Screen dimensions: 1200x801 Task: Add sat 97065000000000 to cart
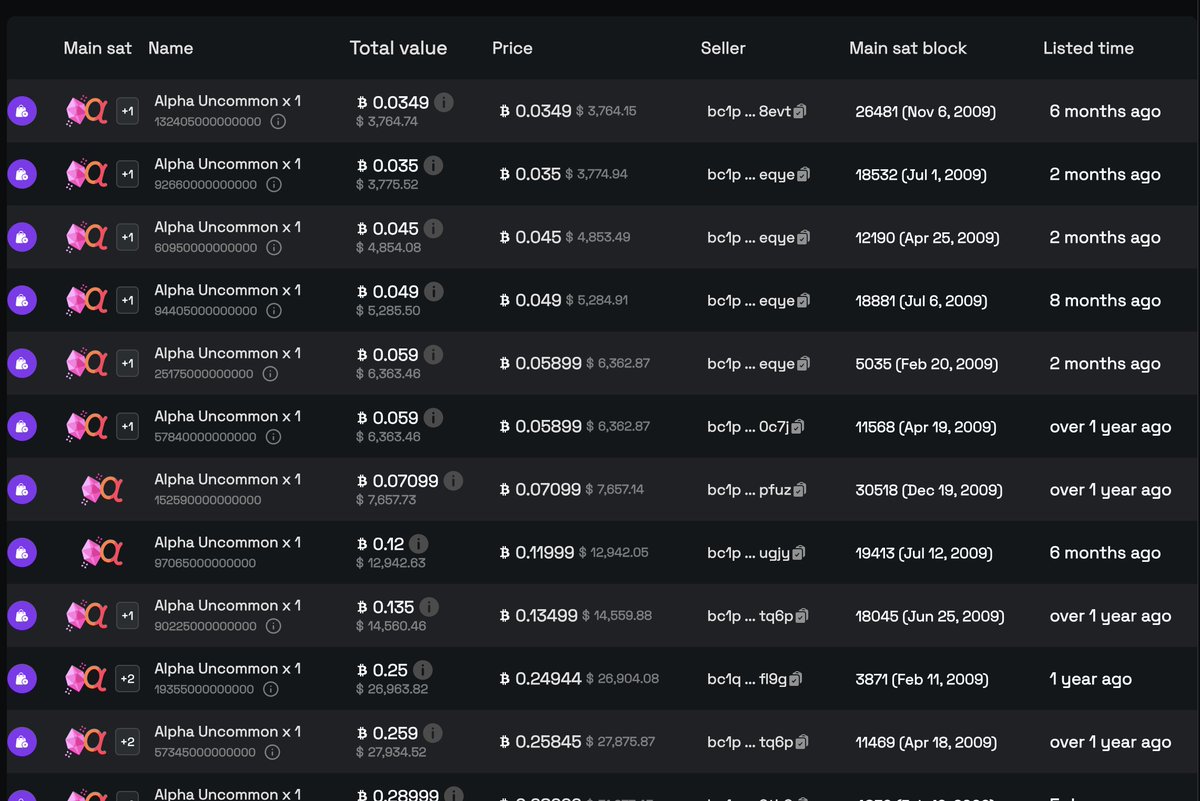click(x=22, y=553)
